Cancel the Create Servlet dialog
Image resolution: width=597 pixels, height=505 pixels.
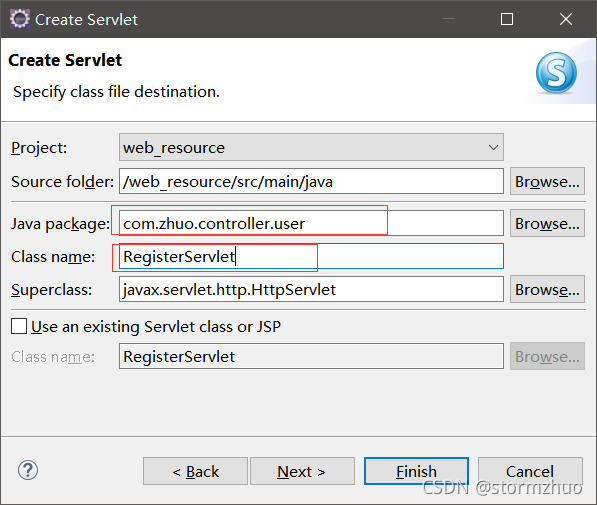click(x=530, y=471)
